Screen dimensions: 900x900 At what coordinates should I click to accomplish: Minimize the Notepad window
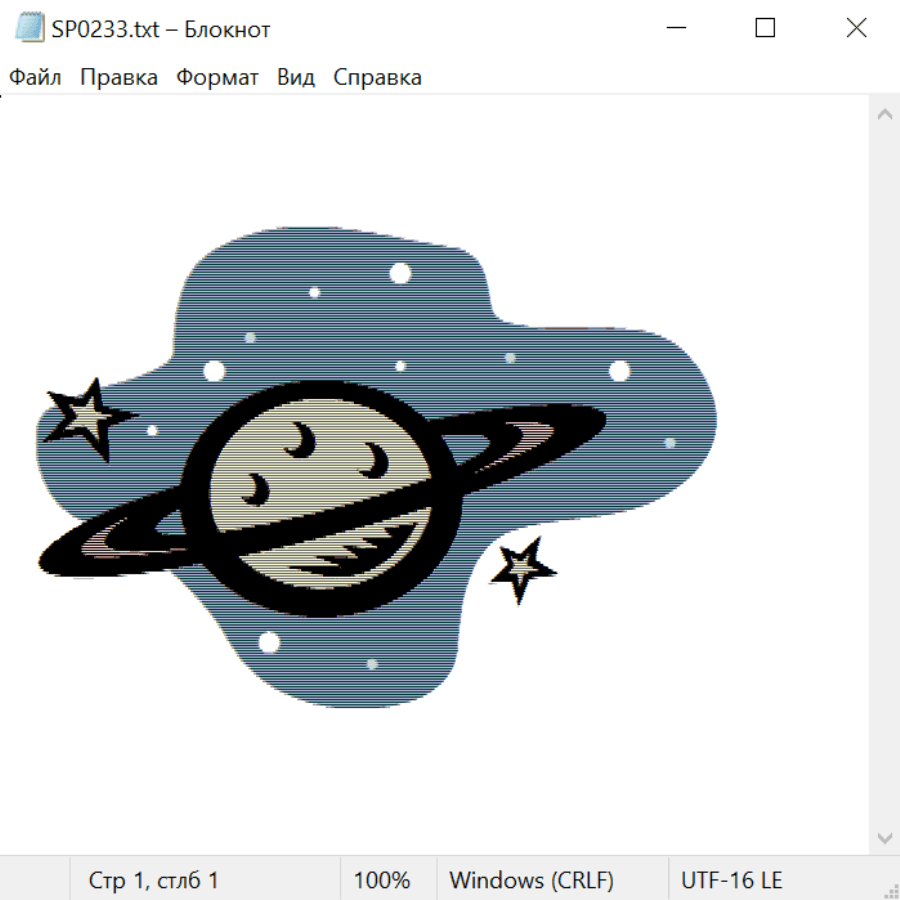[676, 29]
